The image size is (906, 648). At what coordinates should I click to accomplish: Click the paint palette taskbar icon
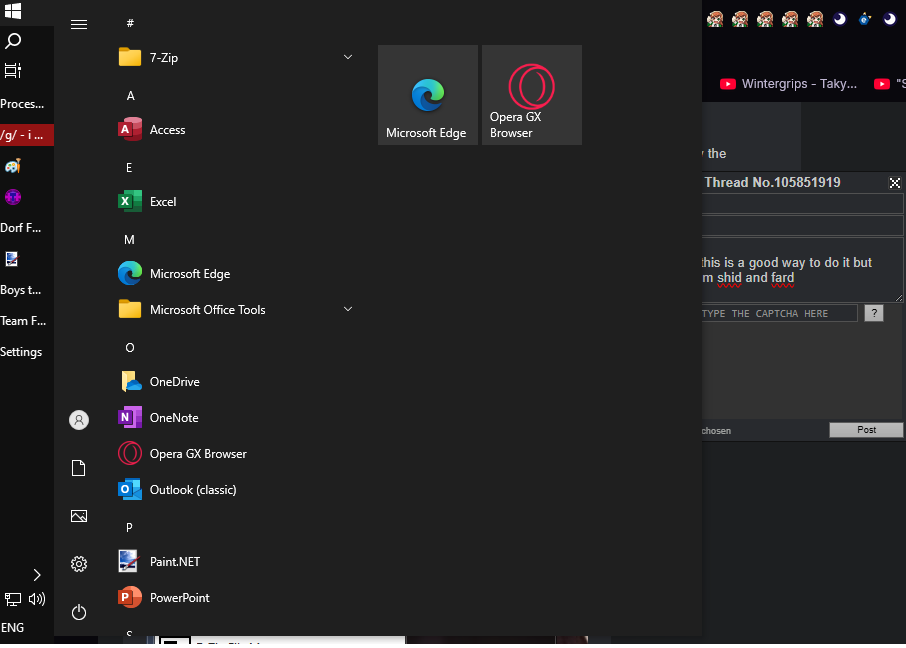tap(13, 166)
